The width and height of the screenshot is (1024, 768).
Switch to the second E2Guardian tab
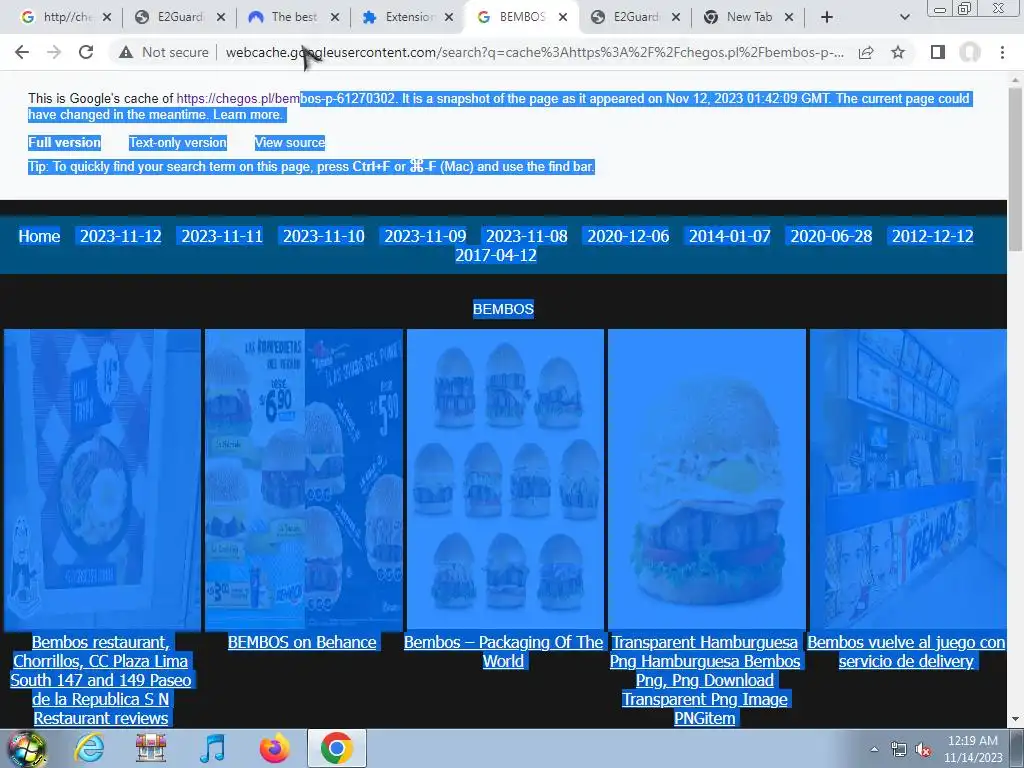tap(627, 18)
